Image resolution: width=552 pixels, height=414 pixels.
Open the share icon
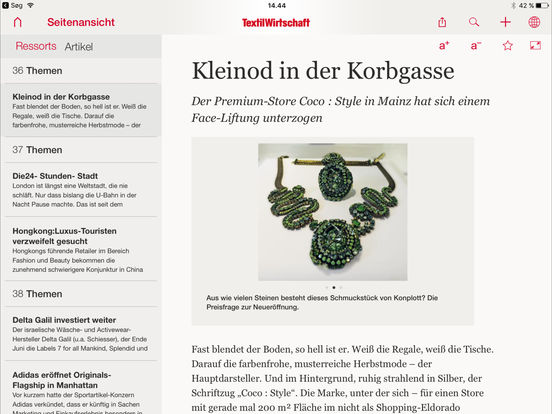pos(442,22)
